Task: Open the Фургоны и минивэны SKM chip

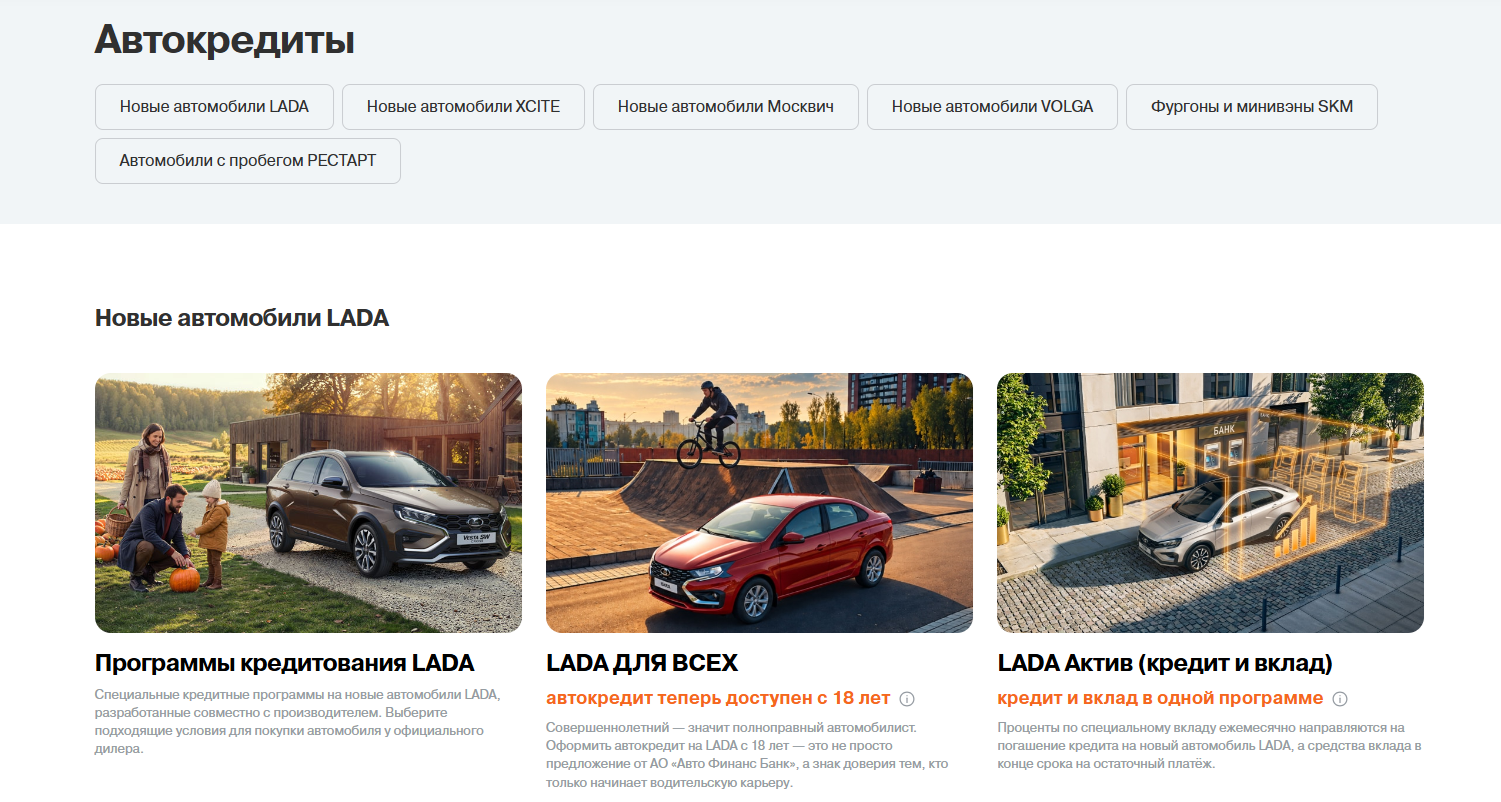Action: [x=1252, y=107]
